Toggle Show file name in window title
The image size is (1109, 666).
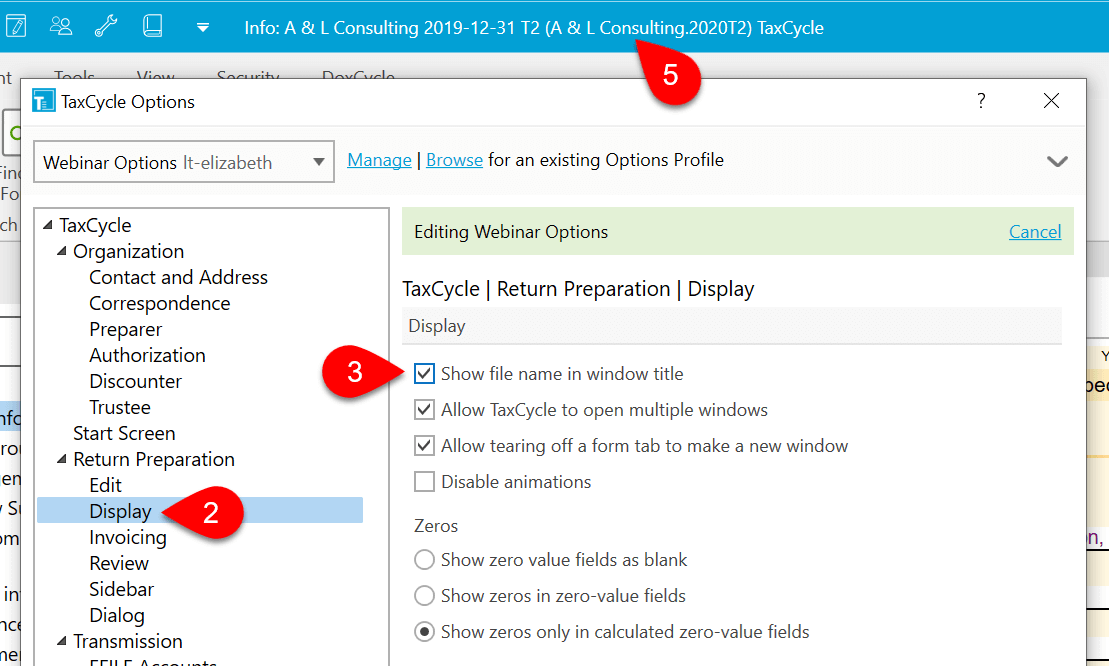pos(424,373)
